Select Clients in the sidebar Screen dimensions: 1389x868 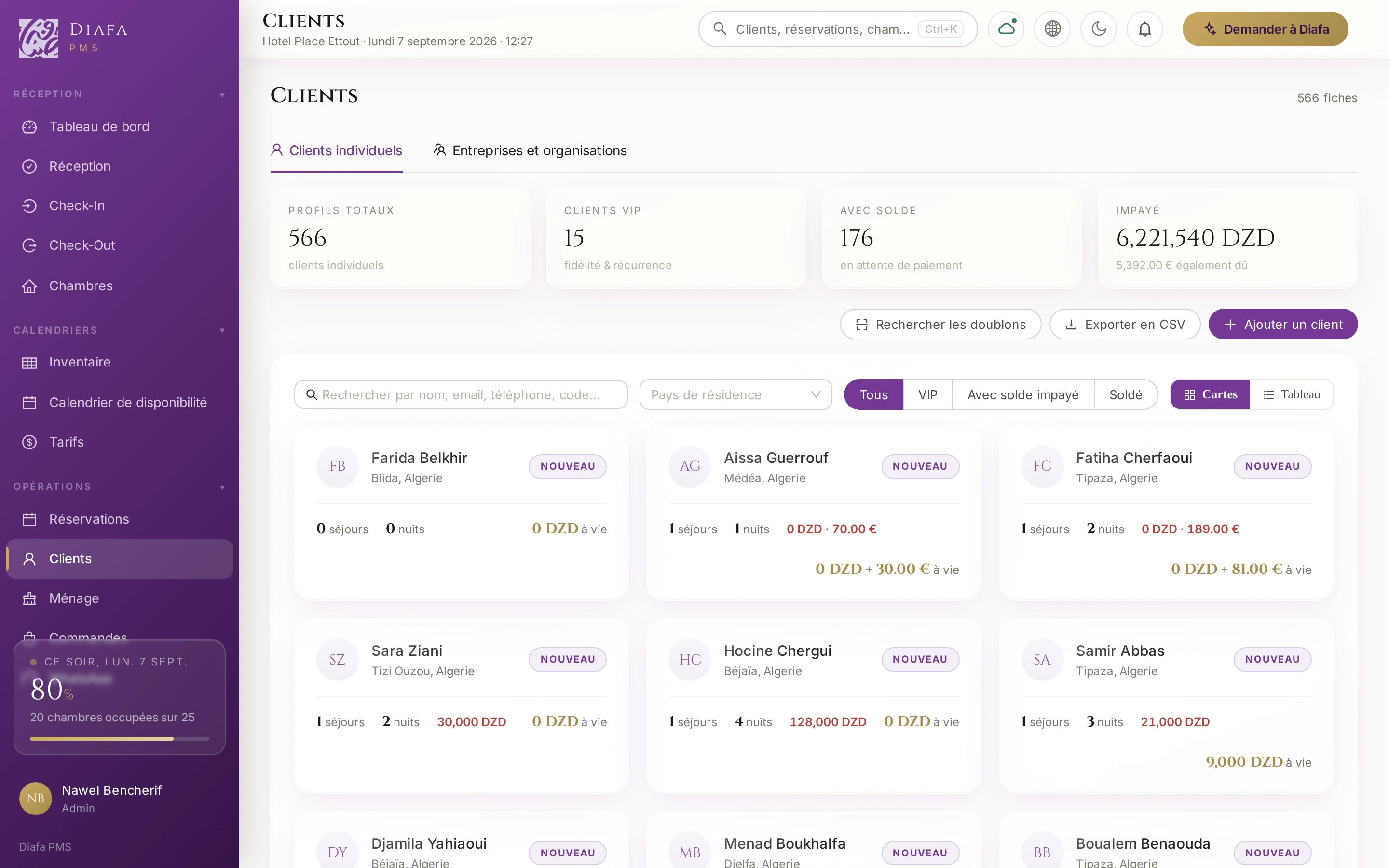[120, 558]
